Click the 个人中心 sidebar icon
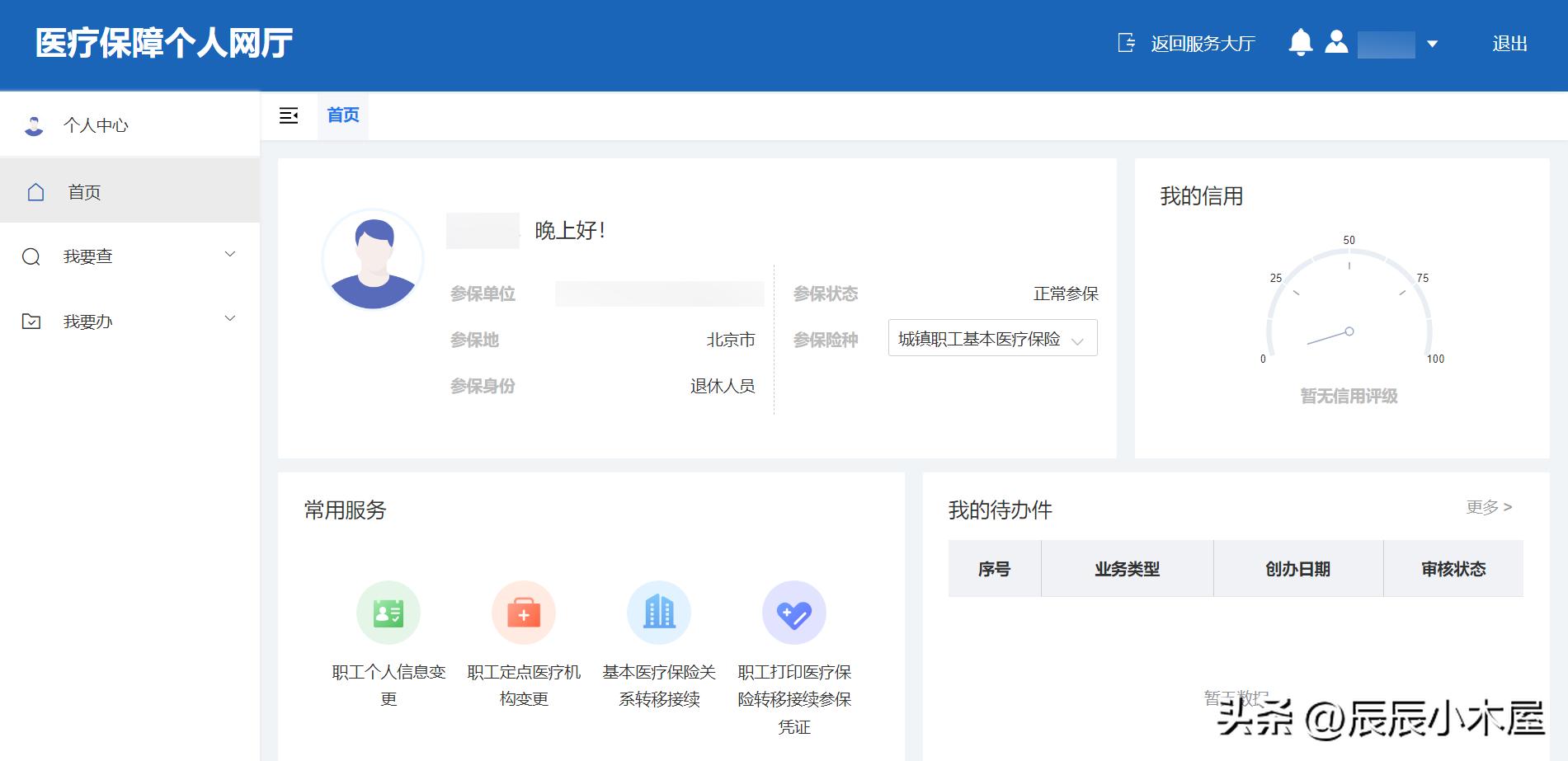This screenshot has height=761, width=1568. pyautogui.click(x=35, y=124)
